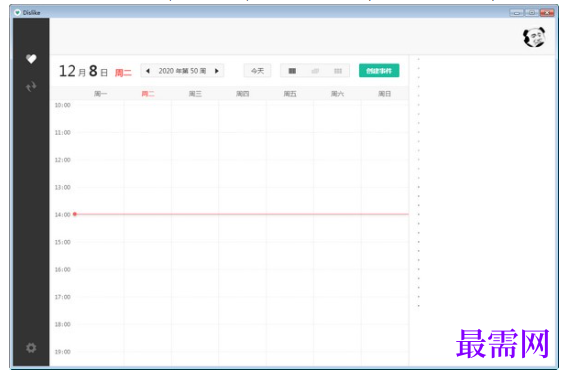Screen dimensions: 568x375
Task: Go to next week arrow
Action: pos(217,71)
